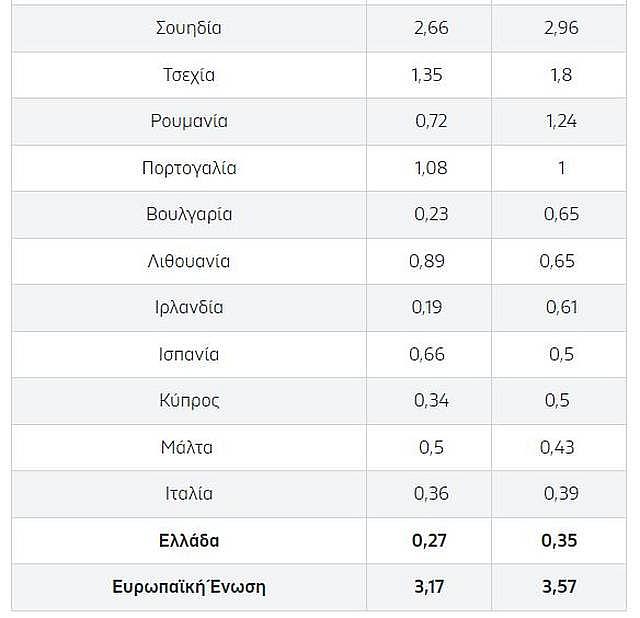Select the 3,57 value for Ευρωπαϊκή Ένωση

coord(559,586)
